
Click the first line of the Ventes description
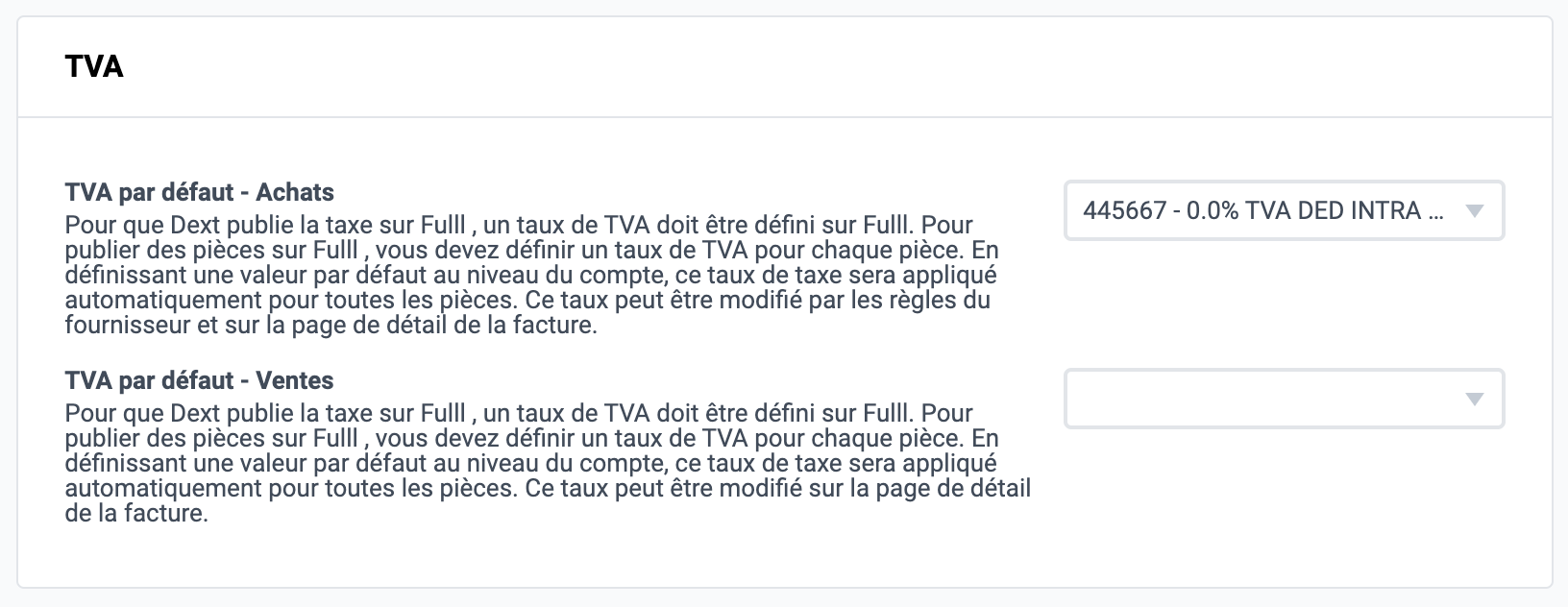pyautogui.click(x=520, y=413)
